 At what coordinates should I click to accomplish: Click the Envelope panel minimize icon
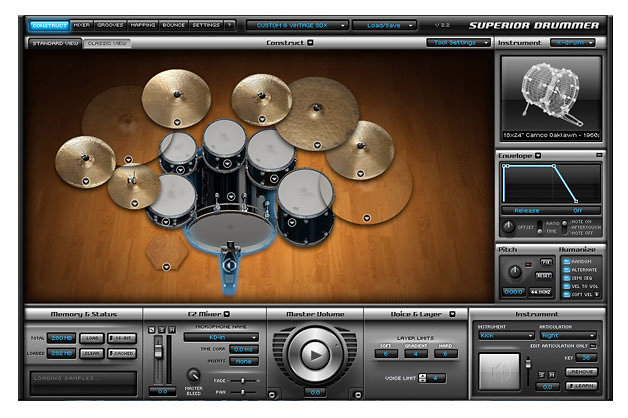click(x=599, y=155)
